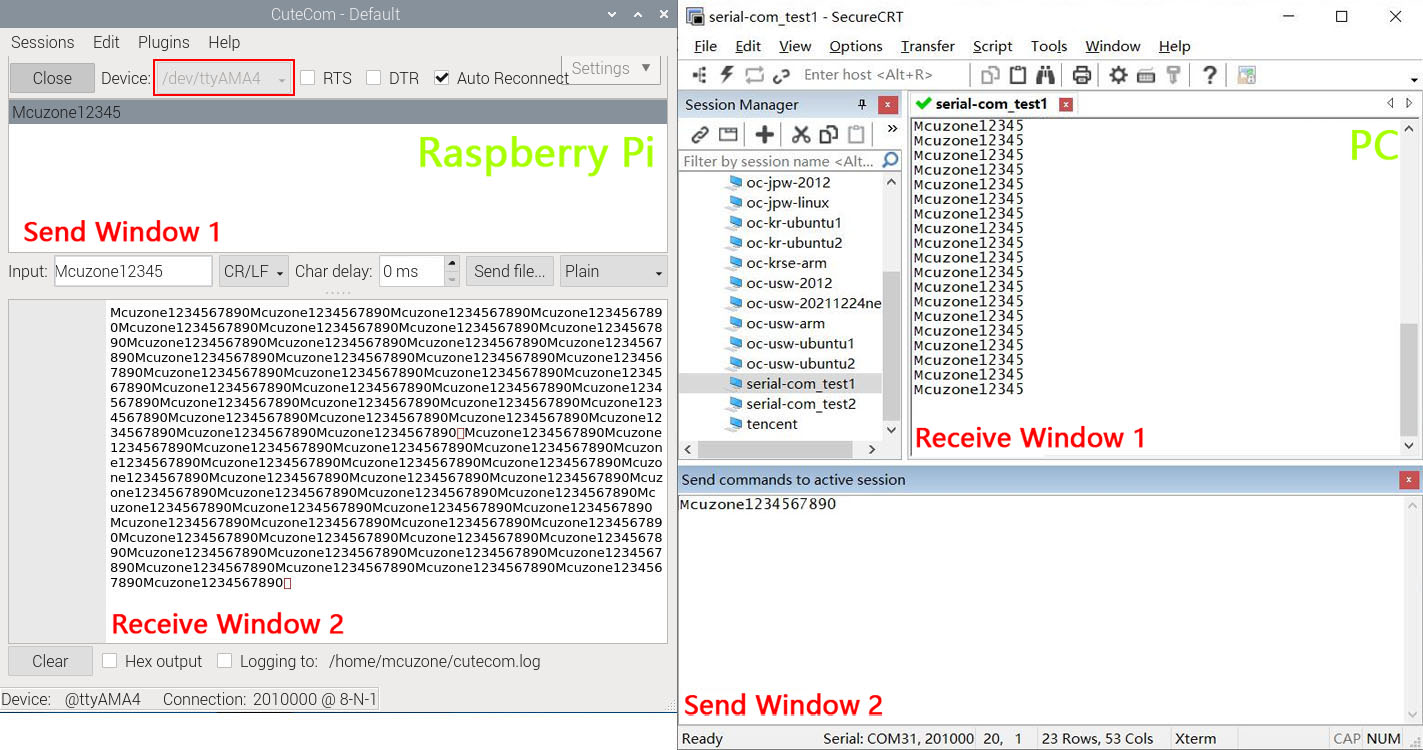Click the Help question mark icon

tap(1209, 75)
